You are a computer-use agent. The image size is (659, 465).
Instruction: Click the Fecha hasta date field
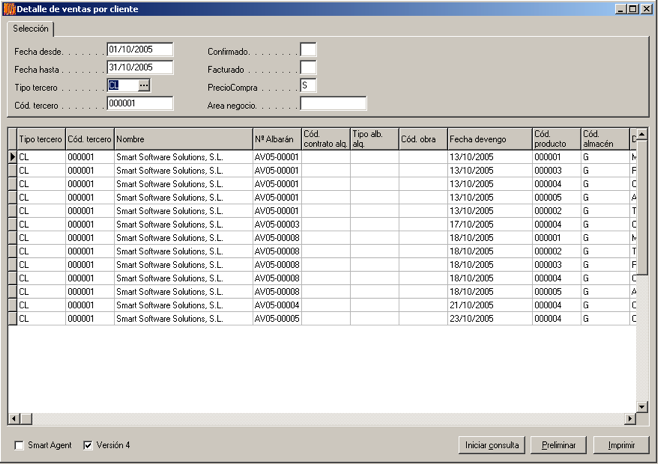point(139,67)
